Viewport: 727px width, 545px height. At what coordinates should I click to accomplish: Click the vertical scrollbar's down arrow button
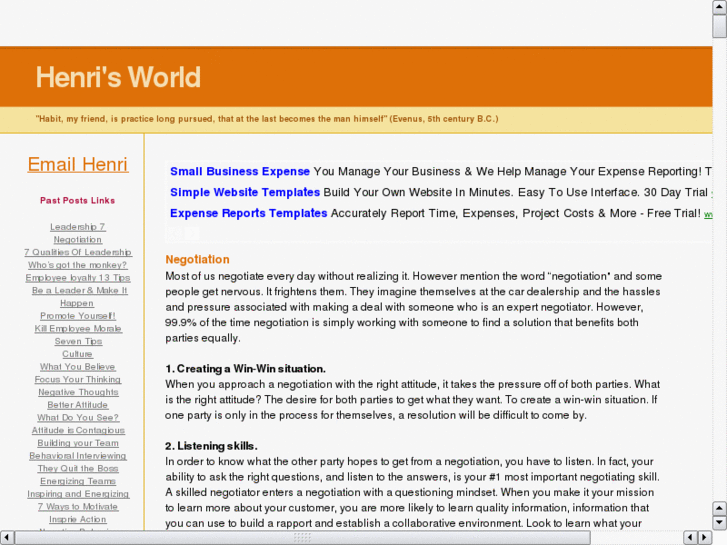pos(719,523)
